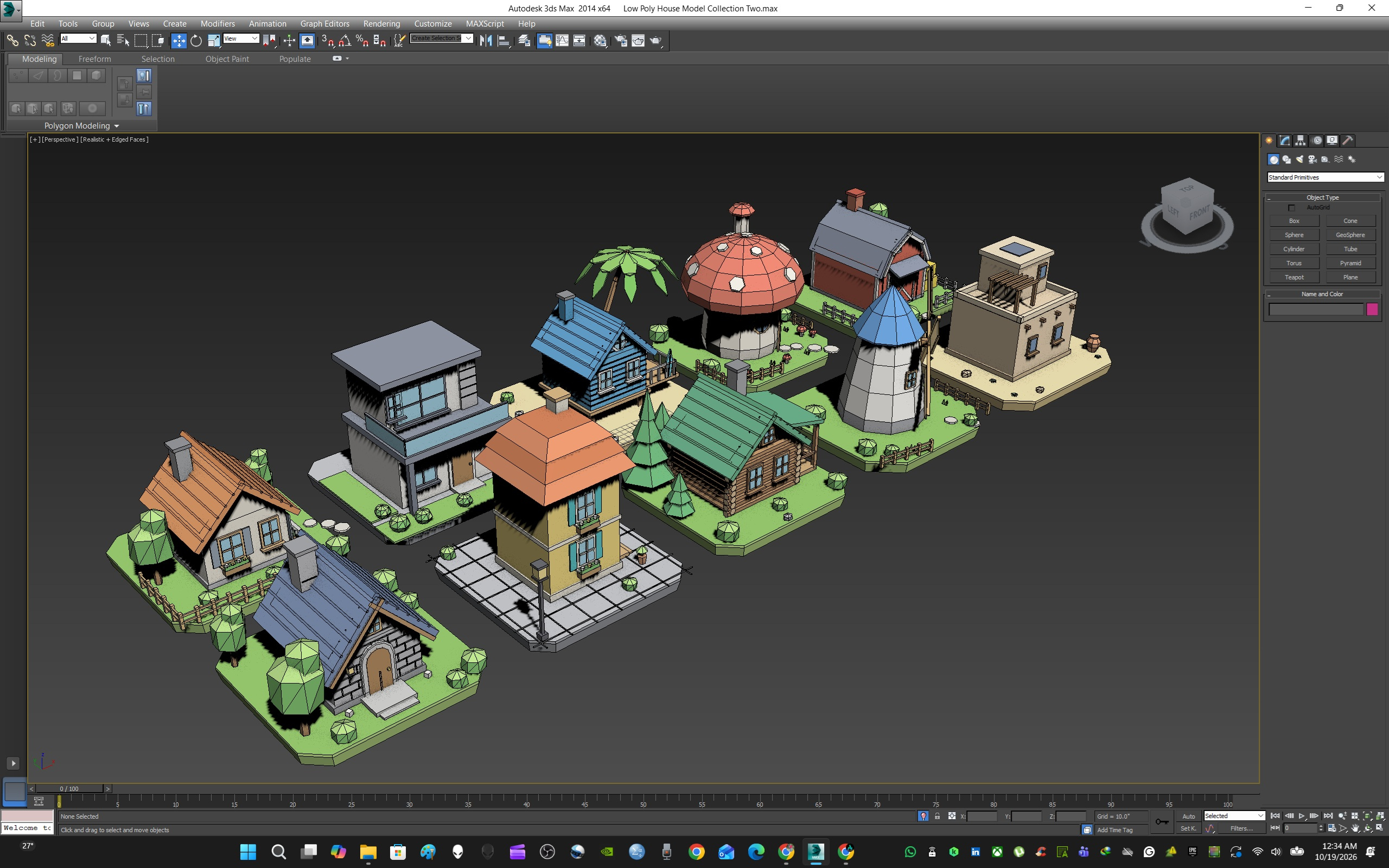Switch to the Utilities command panel
1389x868 pixels.
(1348, 140)
